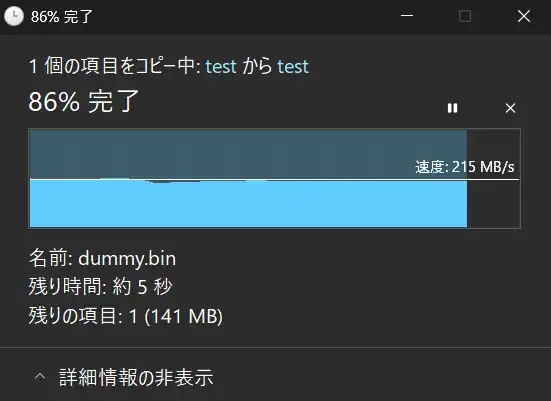The width and height of the screenshot is (551, 401).
Task: Click the unfilled part of progress graph
Action: [x=493, y=204]
